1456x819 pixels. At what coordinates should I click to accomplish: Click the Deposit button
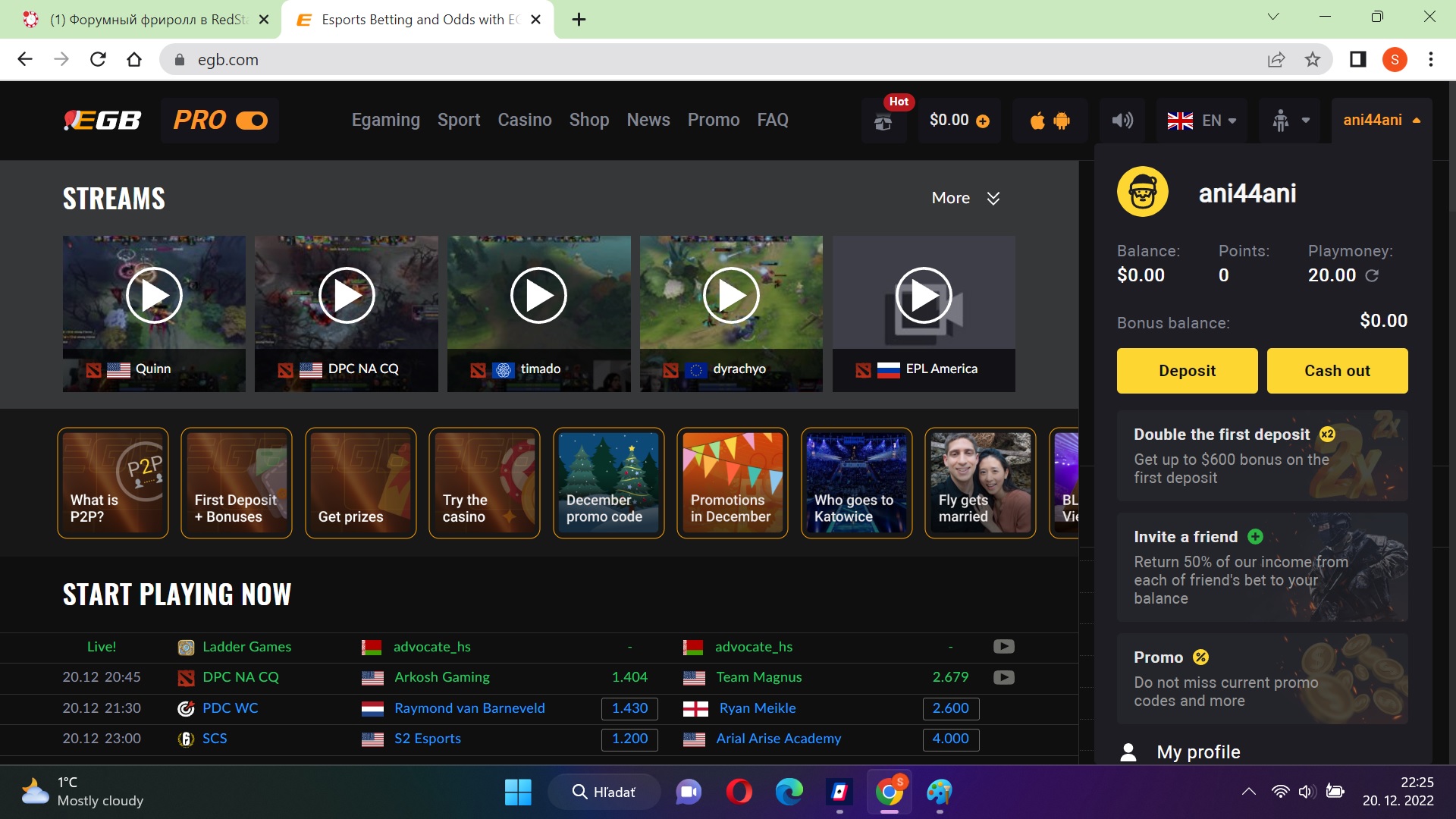(1187, 371)
